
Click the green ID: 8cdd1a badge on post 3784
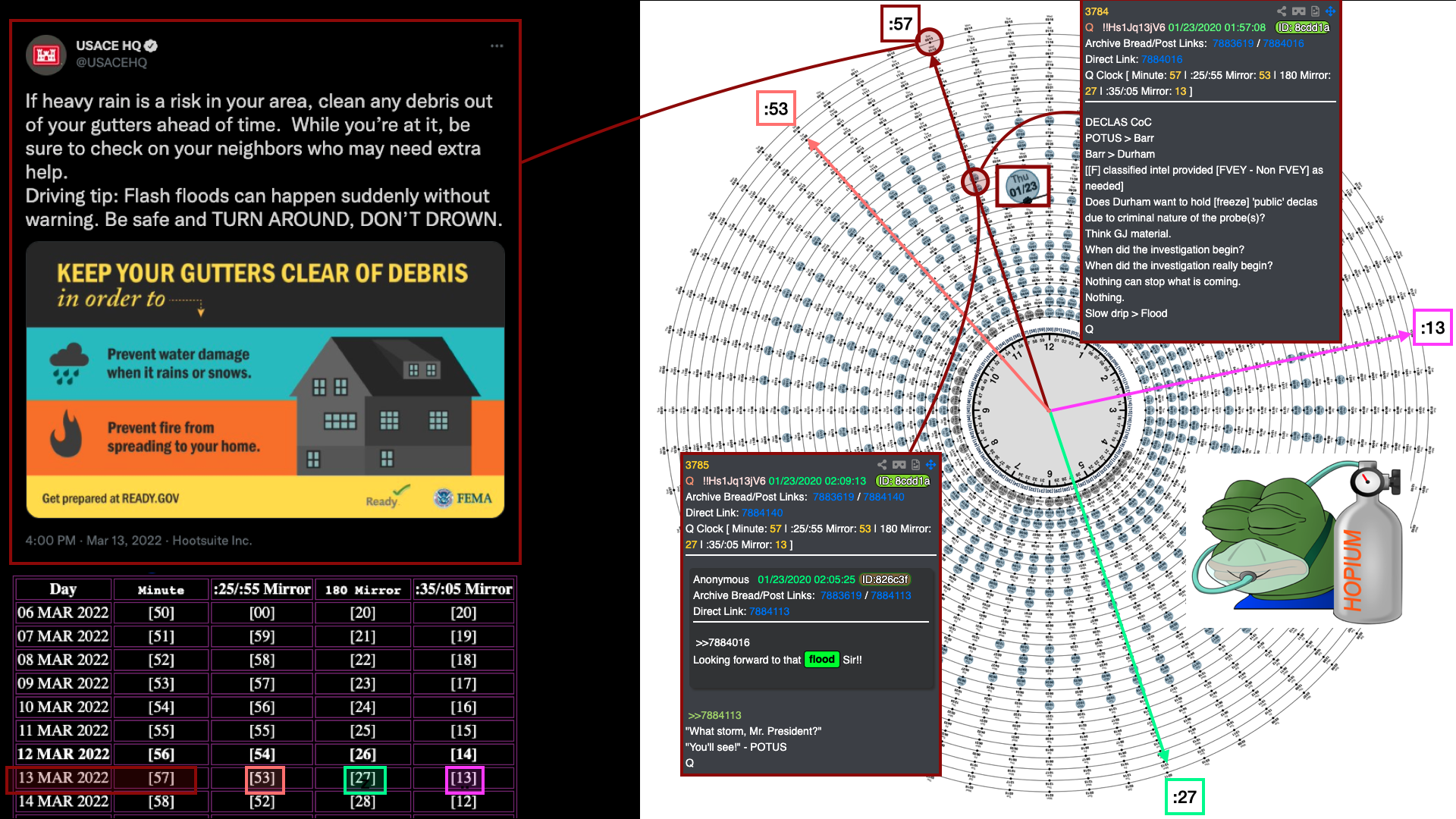pyautogui.click(x=1303, y=27)
